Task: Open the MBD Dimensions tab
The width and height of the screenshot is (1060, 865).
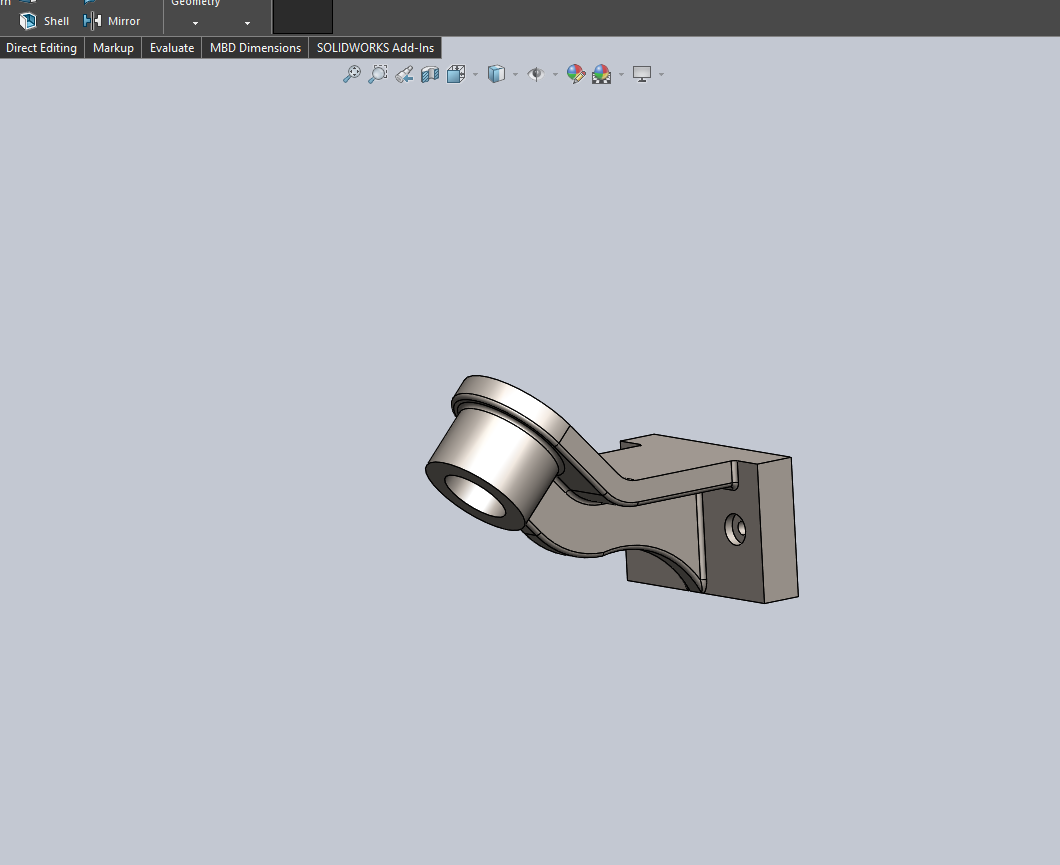Action: (x=254, y=47)
